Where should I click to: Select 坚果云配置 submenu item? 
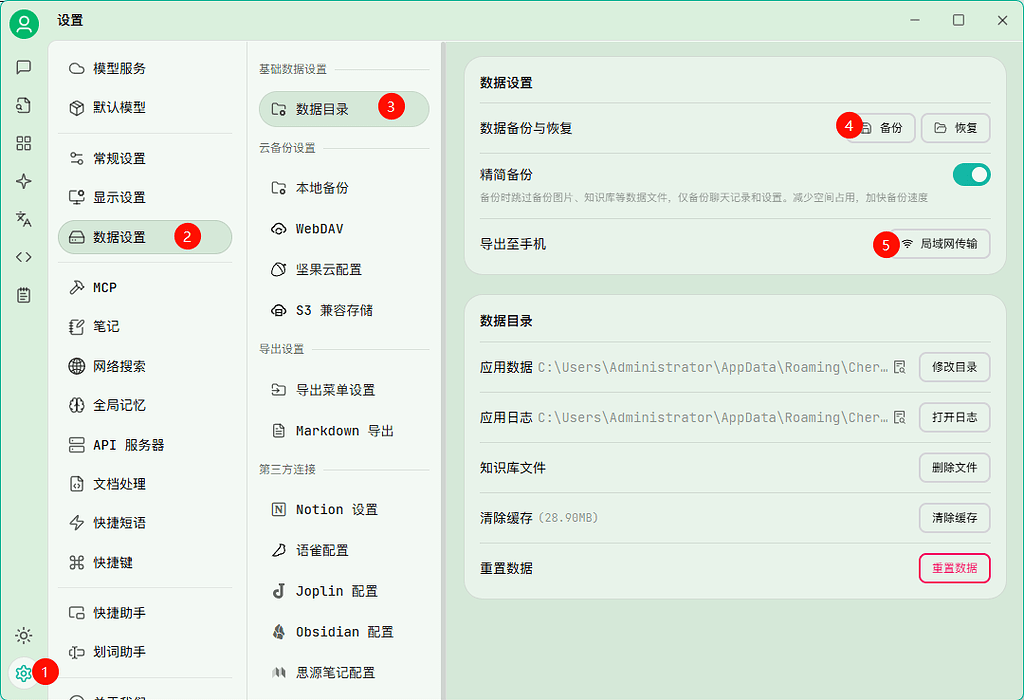(344, 270)
